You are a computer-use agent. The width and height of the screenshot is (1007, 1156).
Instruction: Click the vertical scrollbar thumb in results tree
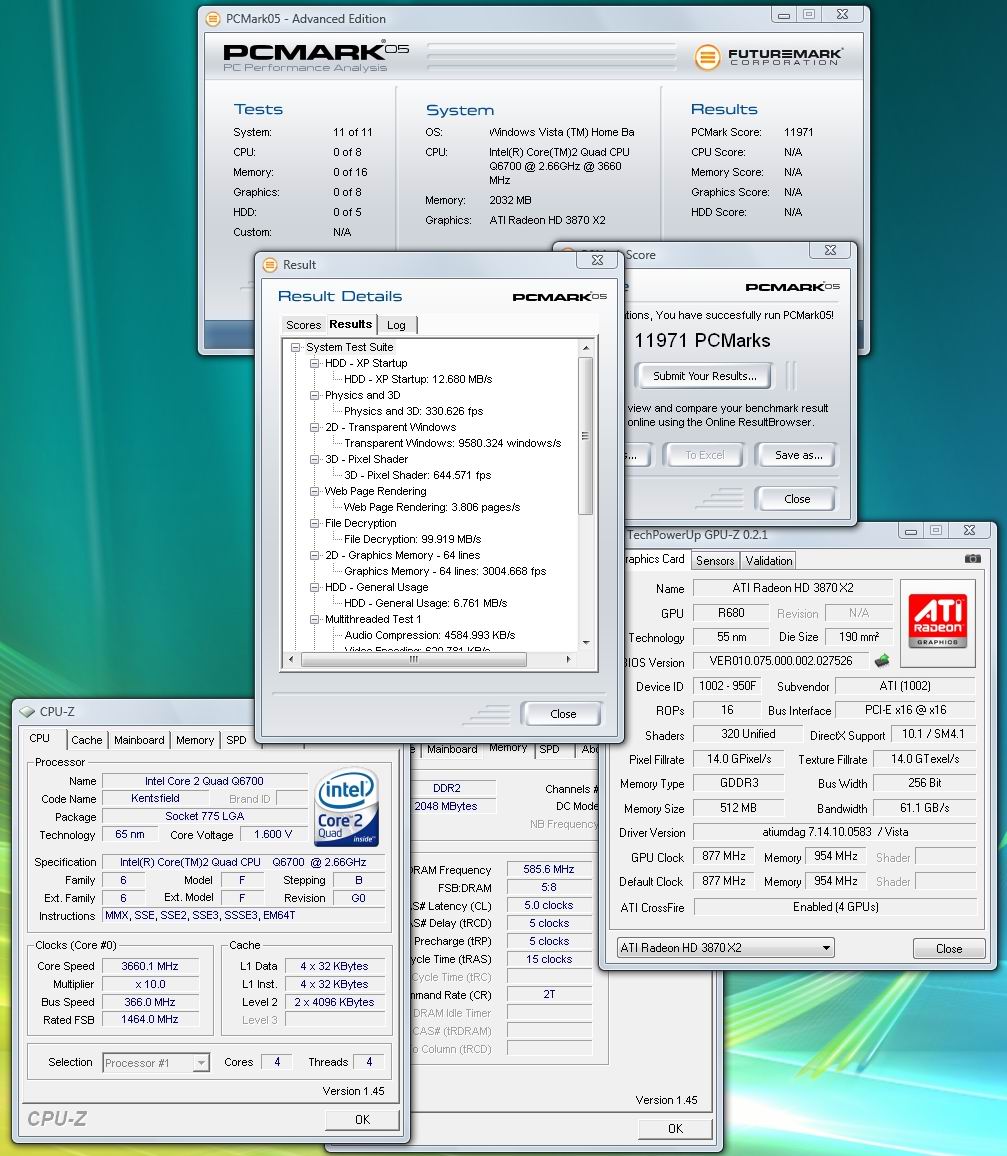585,436
